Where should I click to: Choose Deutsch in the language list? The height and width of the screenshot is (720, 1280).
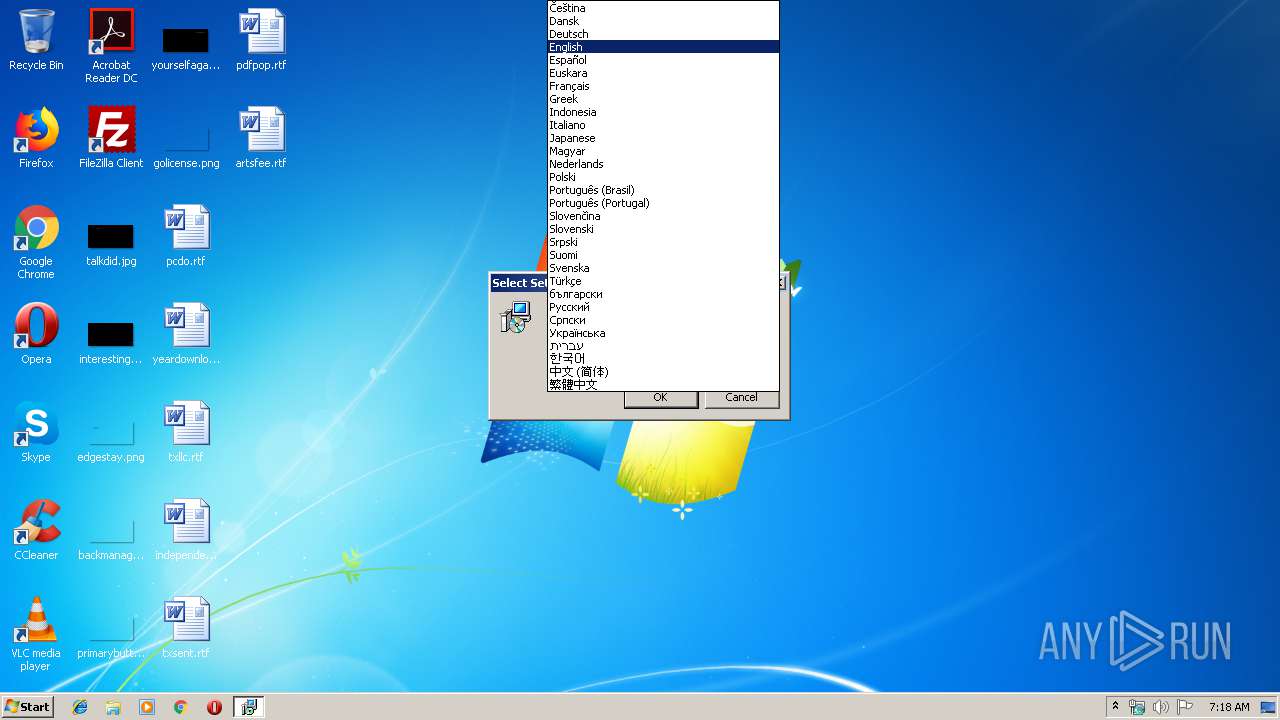pyautogui.click(x=663, y=34)
